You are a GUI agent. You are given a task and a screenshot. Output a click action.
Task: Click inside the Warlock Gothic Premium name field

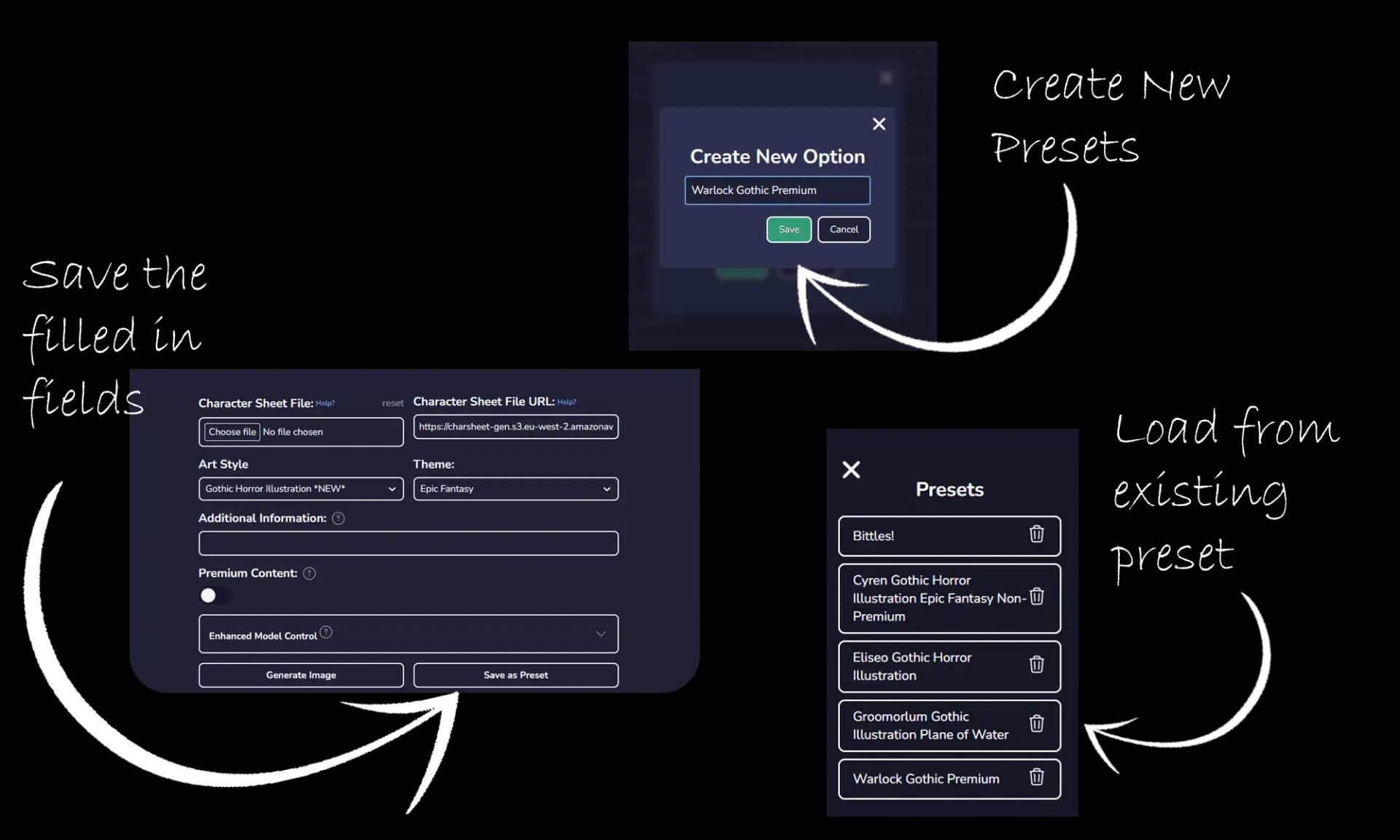pos(777,190)
